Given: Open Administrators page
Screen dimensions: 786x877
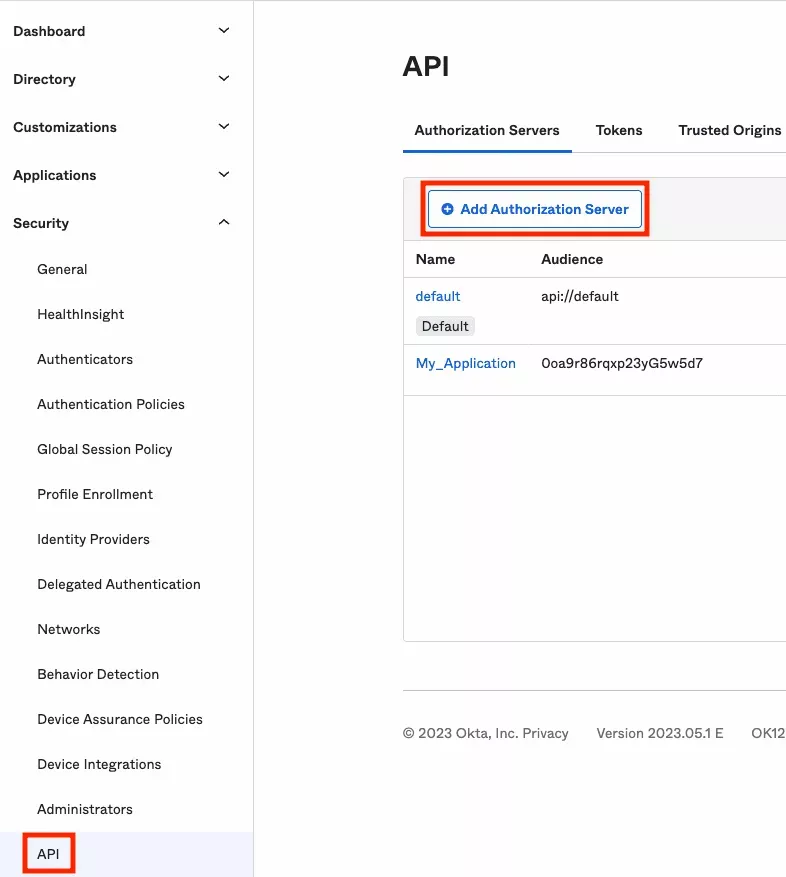Looking at the screenshot, I should 85,810.
